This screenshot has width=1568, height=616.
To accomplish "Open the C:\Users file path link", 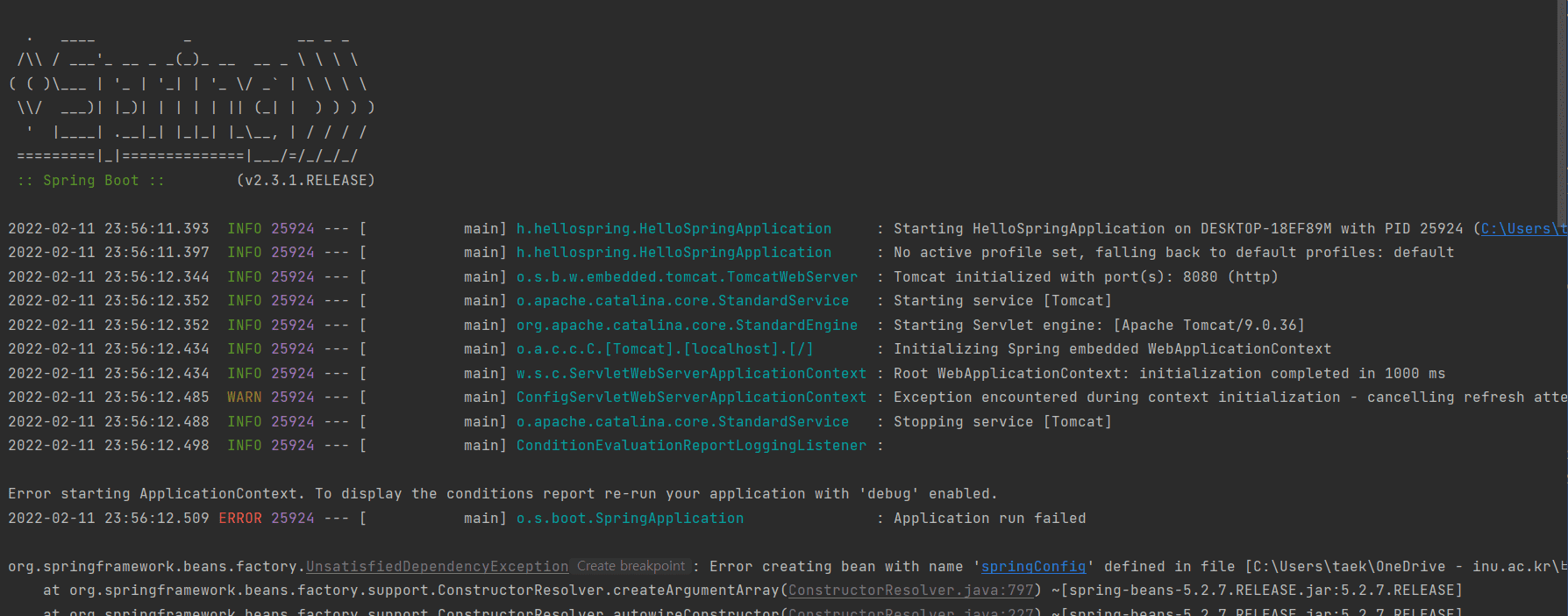I will pos(1523,229).
